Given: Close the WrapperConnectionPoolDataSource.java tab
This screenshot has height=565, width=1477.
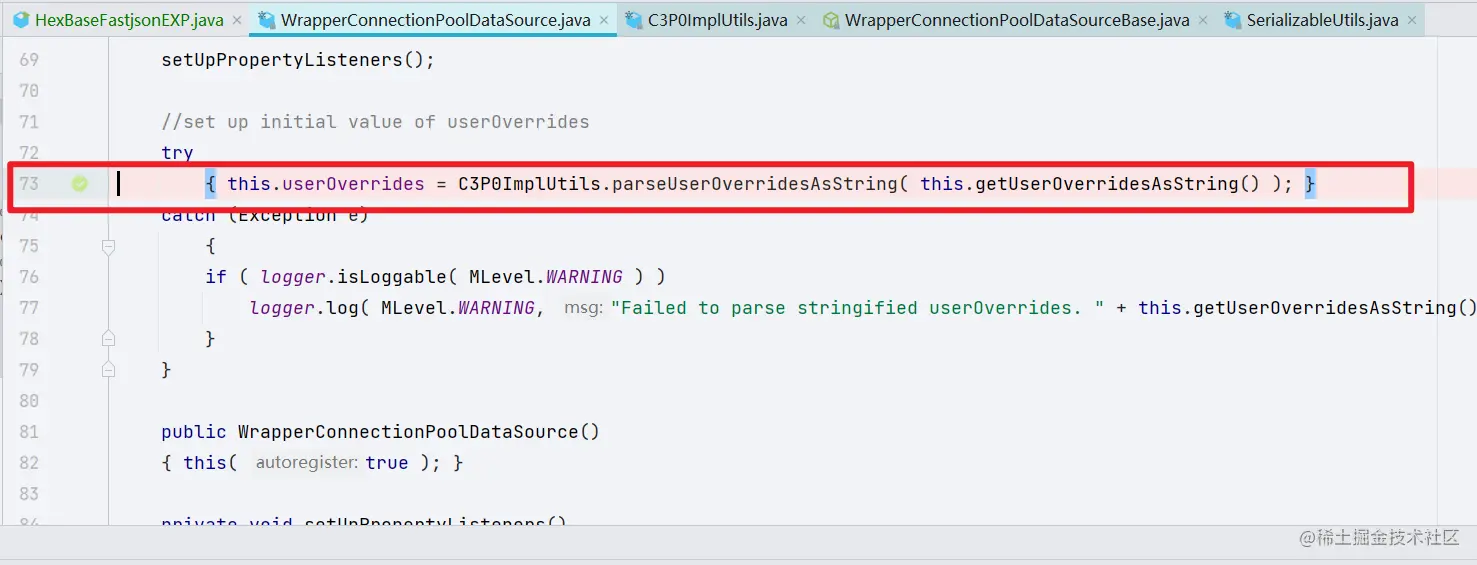Looking at the screenshot, I should (x=603, y=20).
